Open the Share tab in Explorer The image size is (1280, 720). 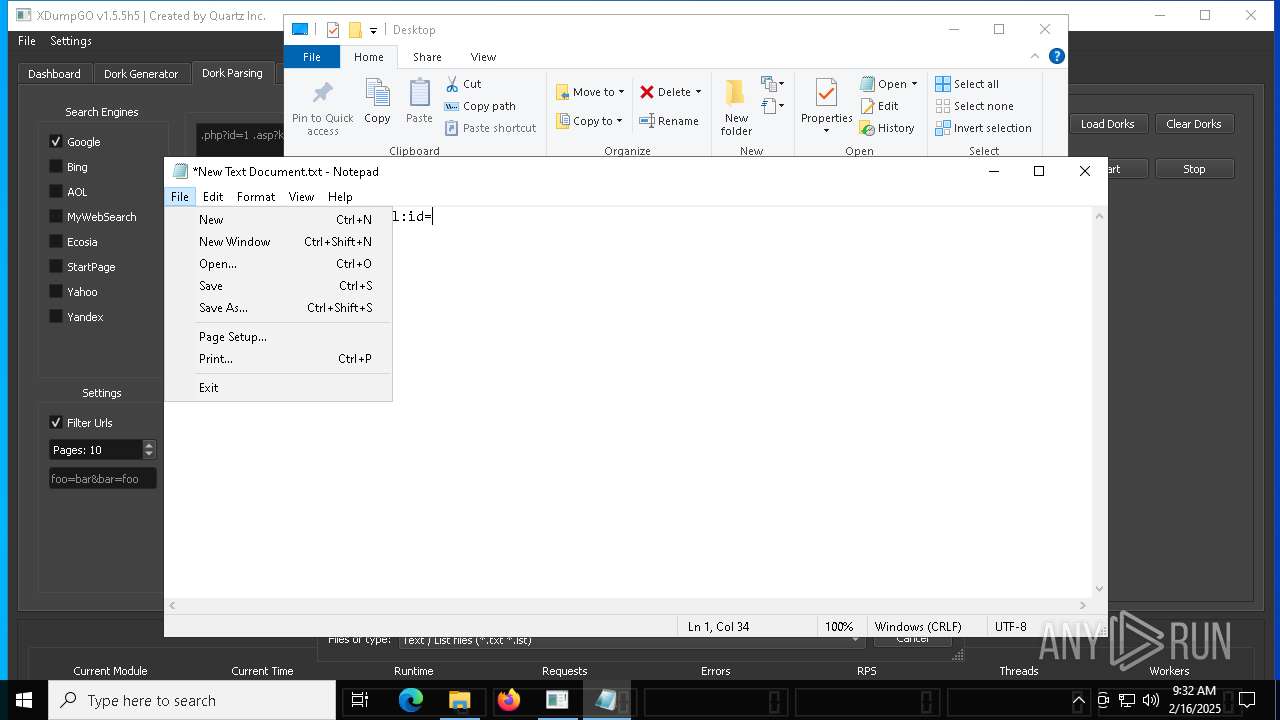click(427, 57)
